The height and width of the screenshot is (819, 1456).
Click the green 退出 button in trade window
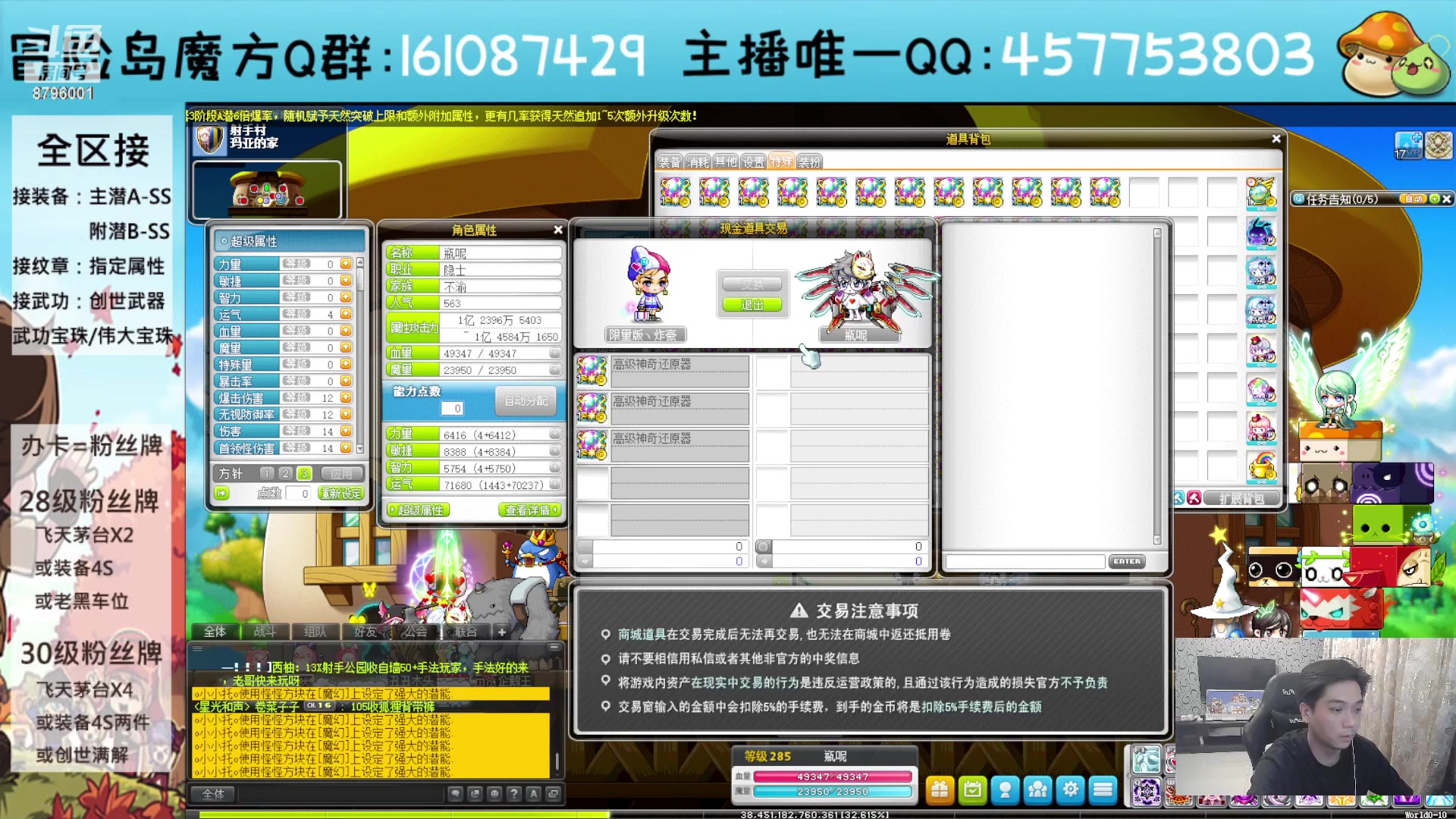752,305
